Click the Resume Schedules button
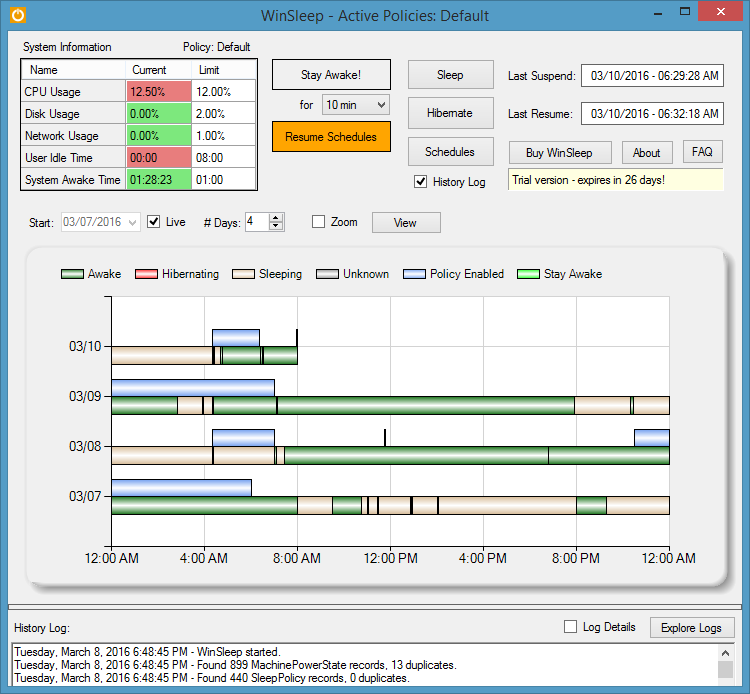 331,137
